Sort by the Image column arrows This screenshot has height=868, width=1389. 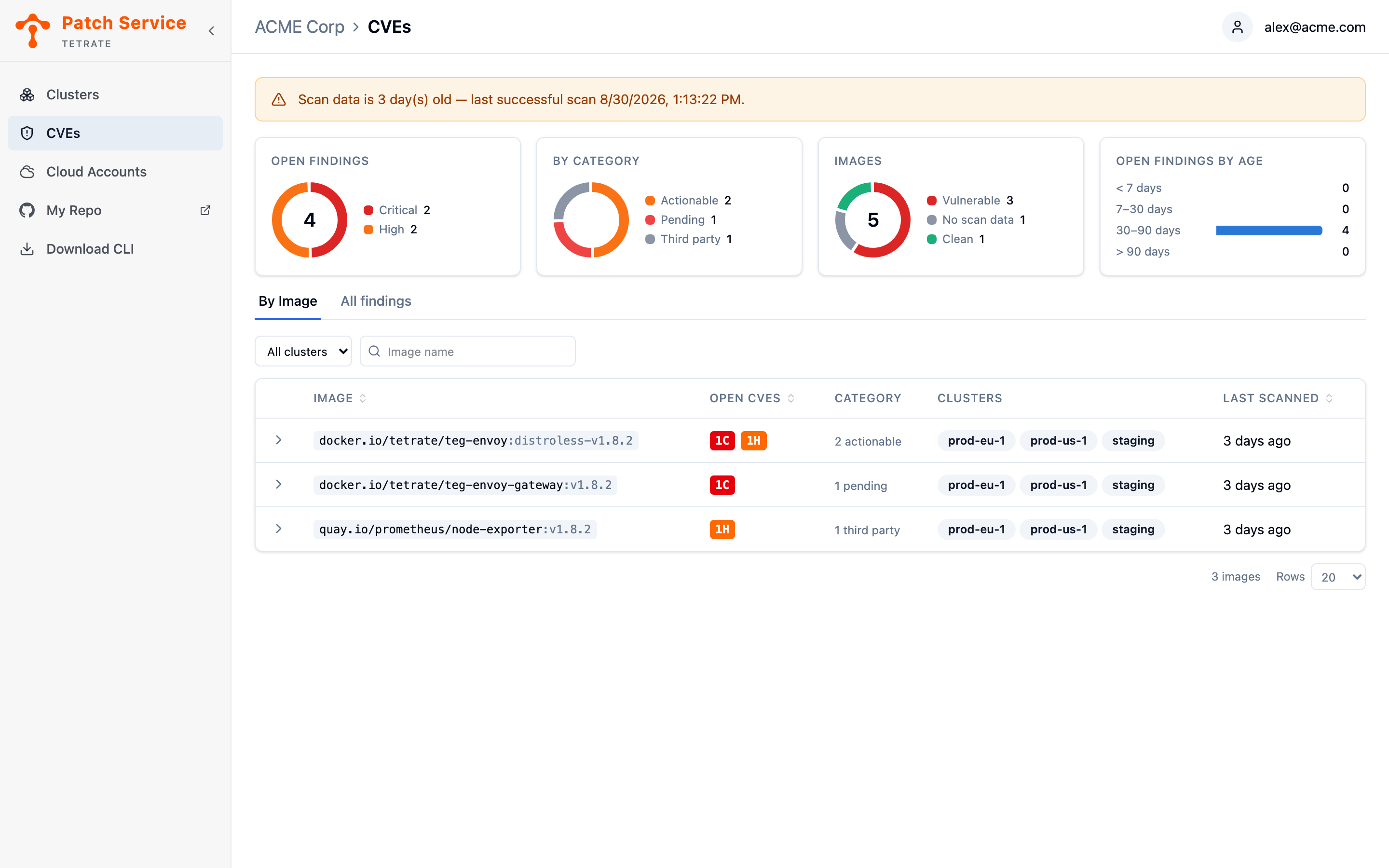pyautogui.click(x=363, y=398)
